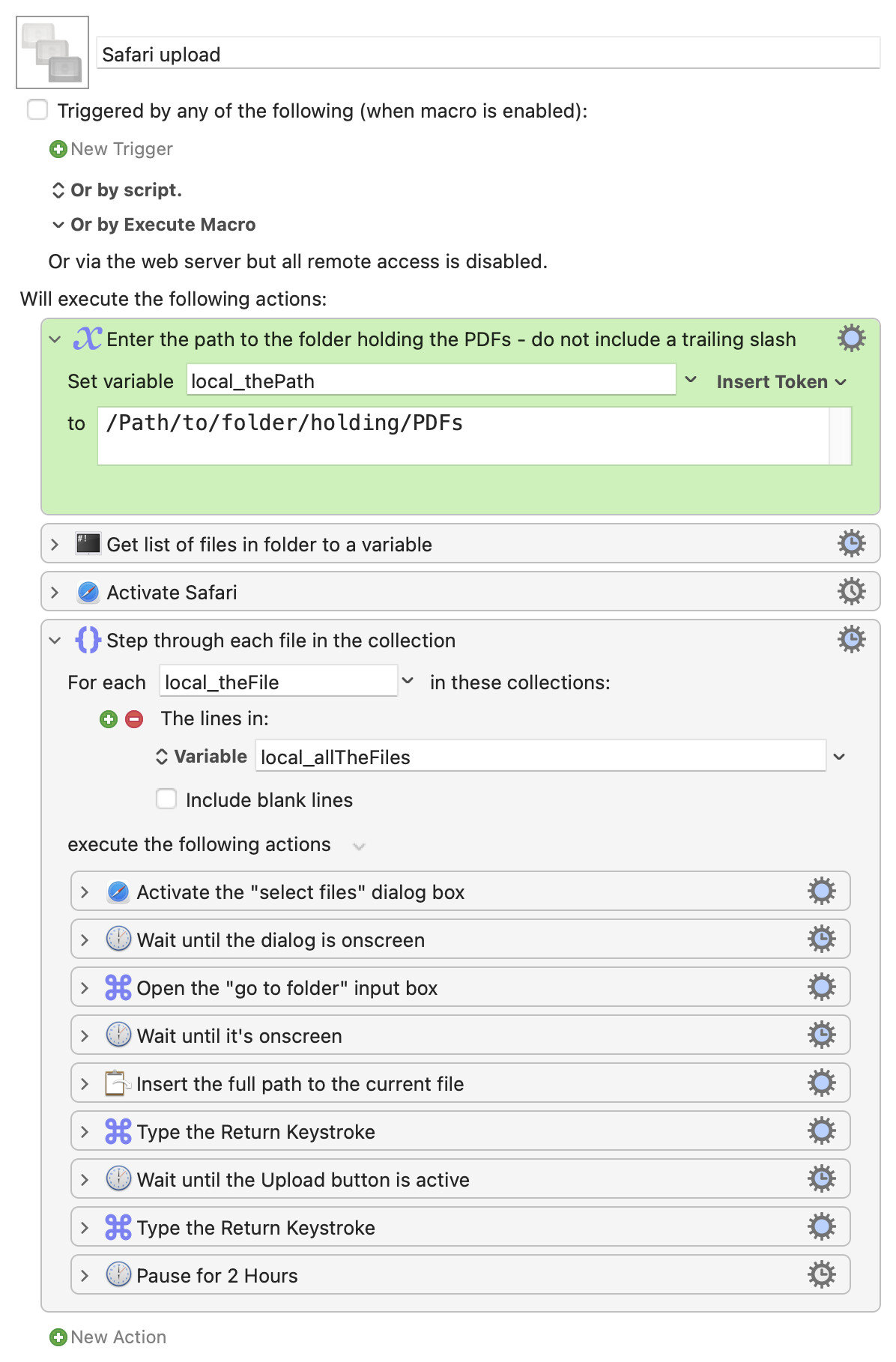Click gear icon for Pause for 2 Hours
The height and width of the screenshot is (1362, 896).
821,1274
